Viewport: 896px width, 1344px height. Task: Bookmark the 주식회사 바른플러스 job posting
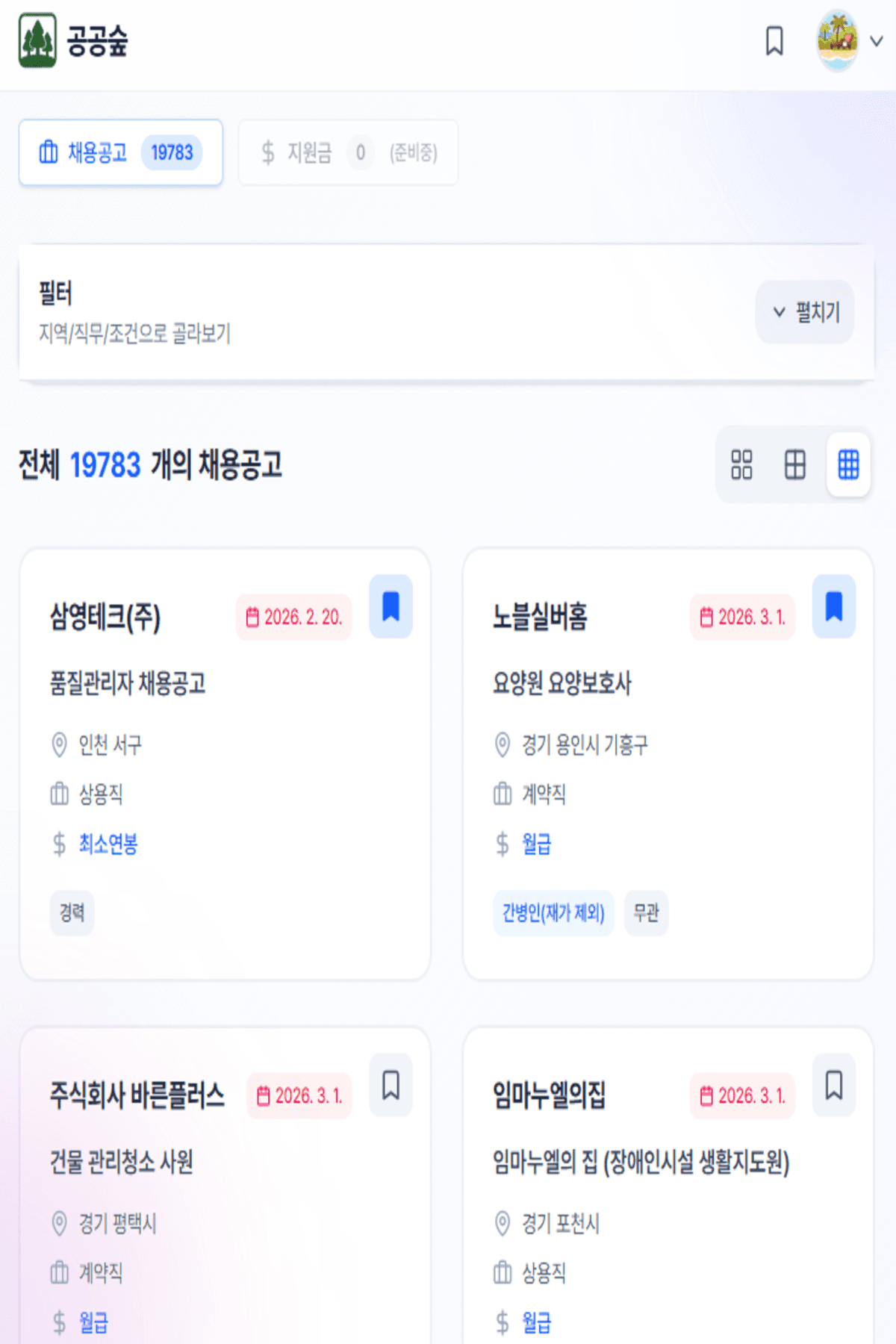[391, 1088]
